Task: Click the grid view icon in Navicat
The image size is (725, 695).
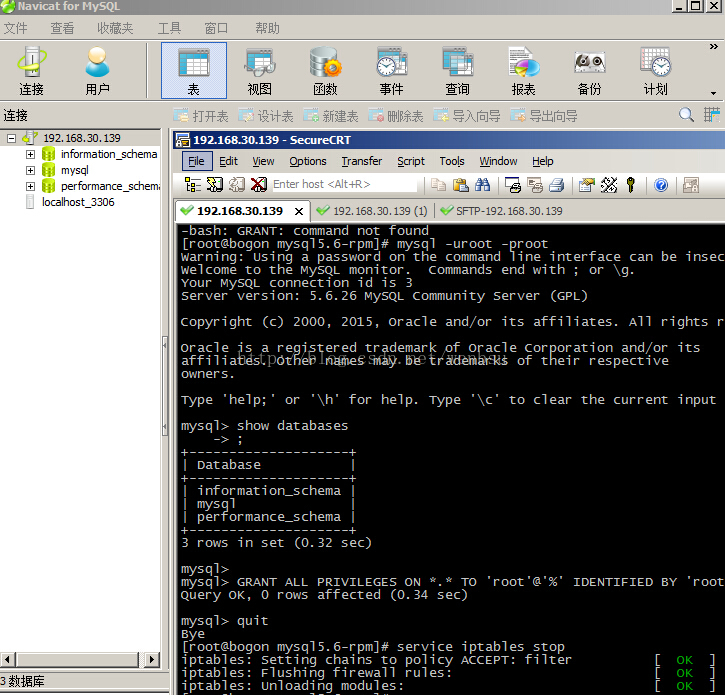Action: 711,115
